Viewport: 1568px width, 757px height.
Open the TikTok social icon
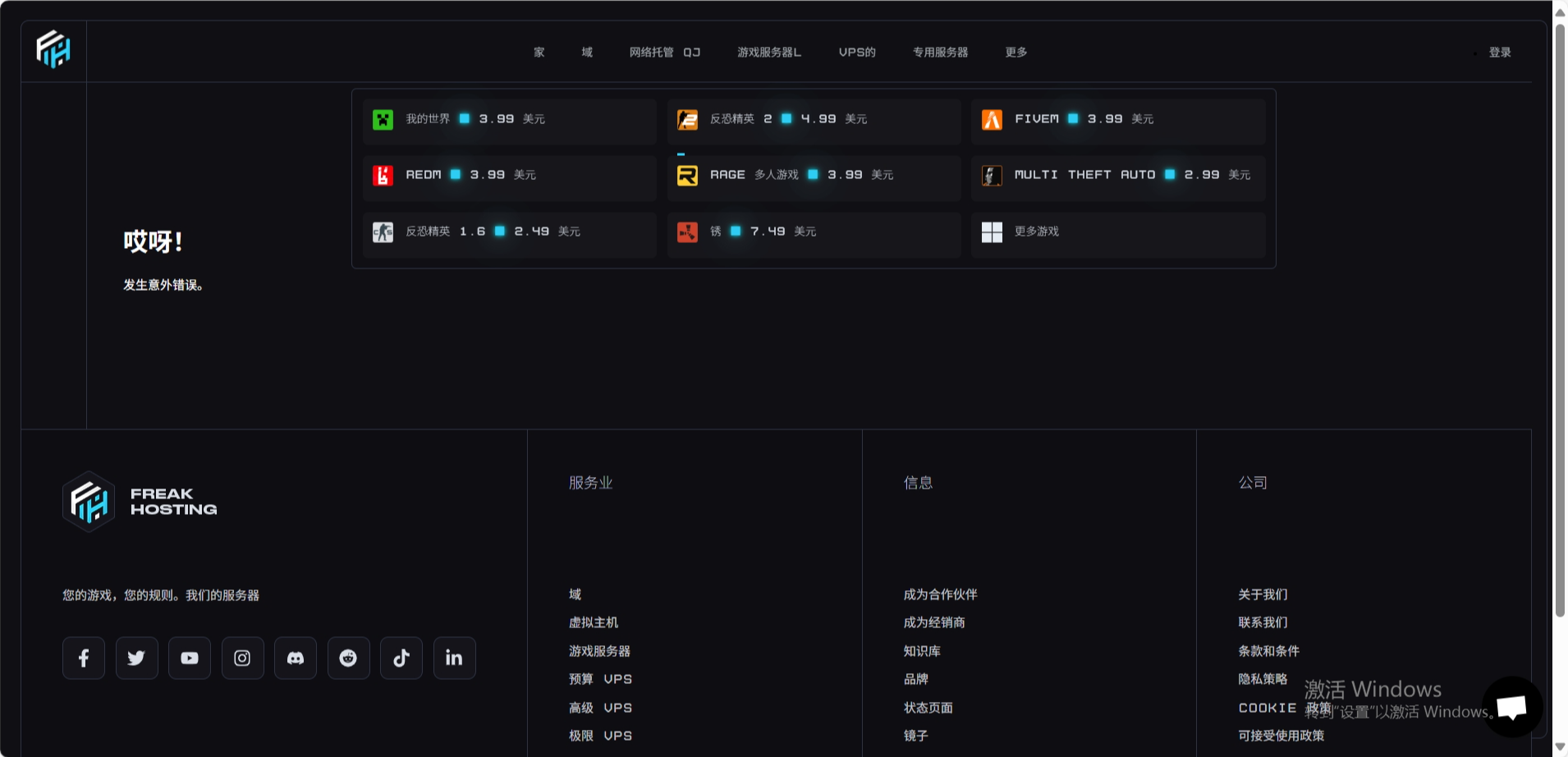401,658
